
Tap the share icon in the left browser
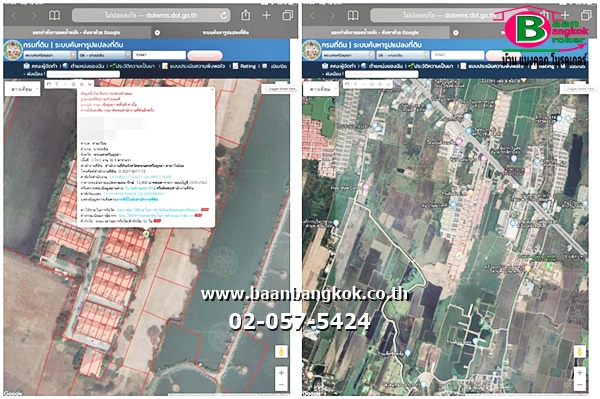click(x=246, y=15)
